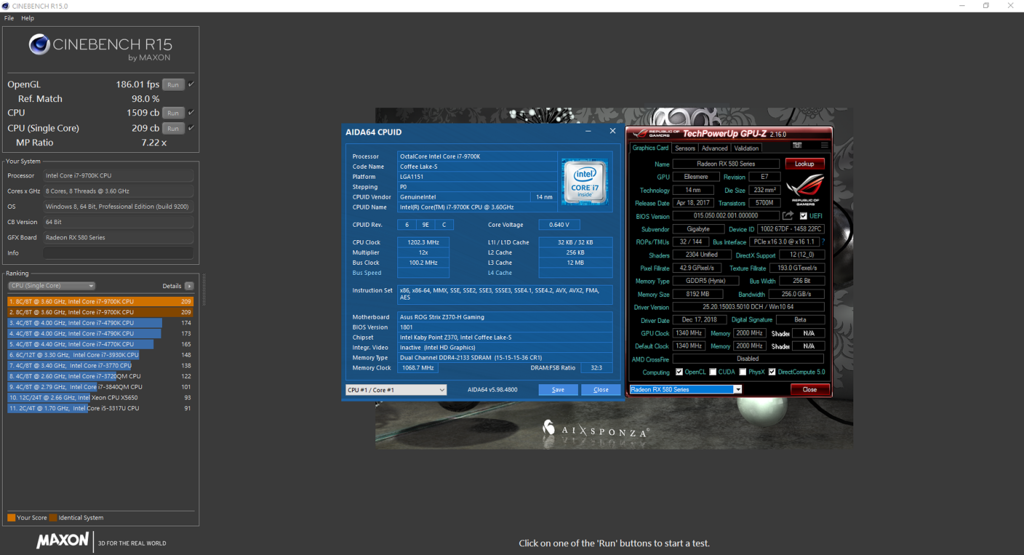This screenshot has width=1024, height=555.
Task: Toggle the UEFI checkbox in GPU-Z
Action: click(x=803, y=216)
